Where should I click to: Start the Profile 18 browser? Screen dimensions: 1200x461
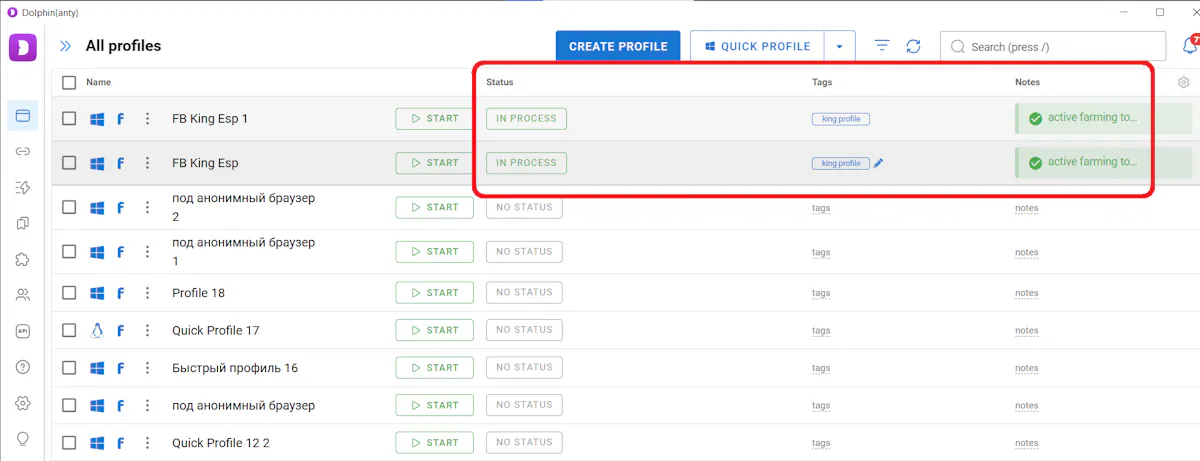434,293
